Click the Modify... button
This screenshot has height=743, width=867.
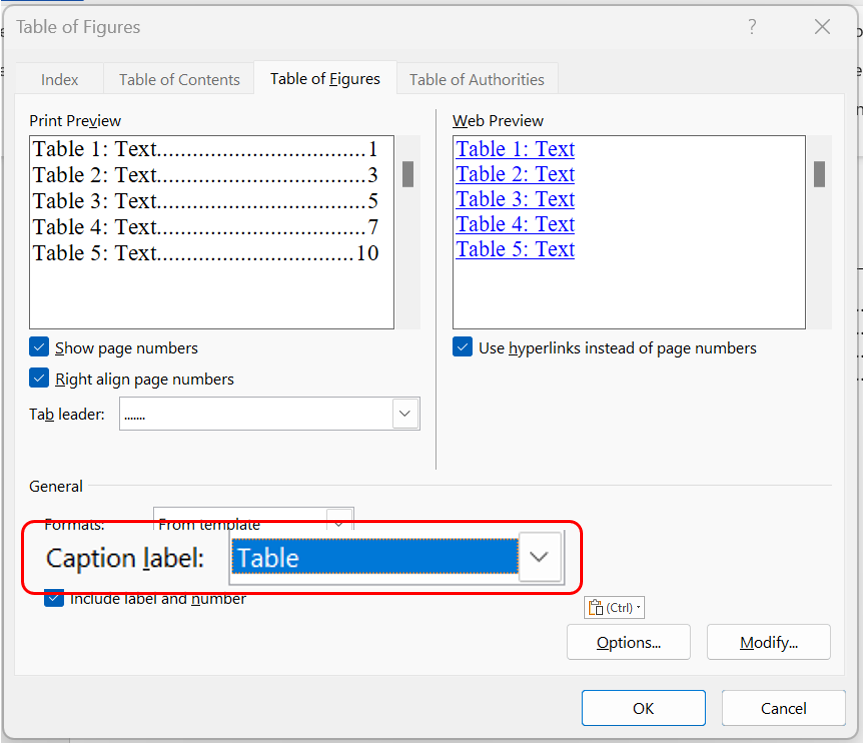tap(768, 642)
